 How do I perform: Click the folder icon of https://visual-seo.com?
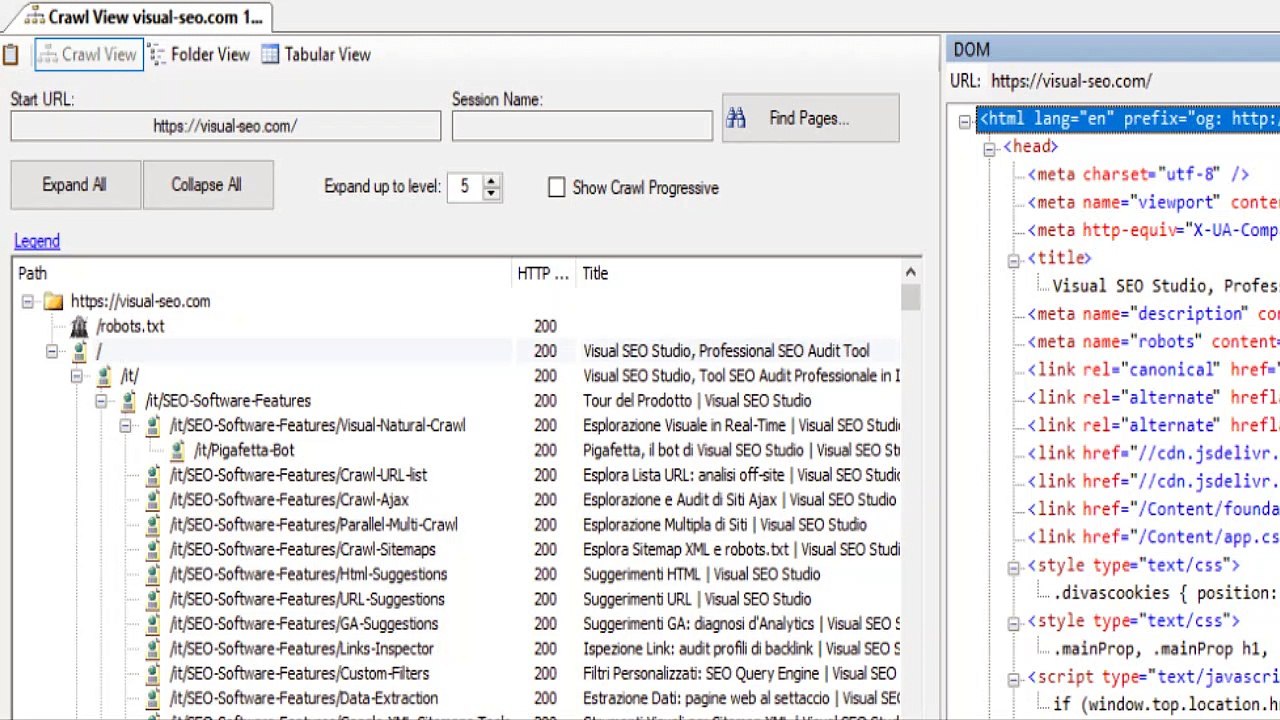(x=53, y=301)
